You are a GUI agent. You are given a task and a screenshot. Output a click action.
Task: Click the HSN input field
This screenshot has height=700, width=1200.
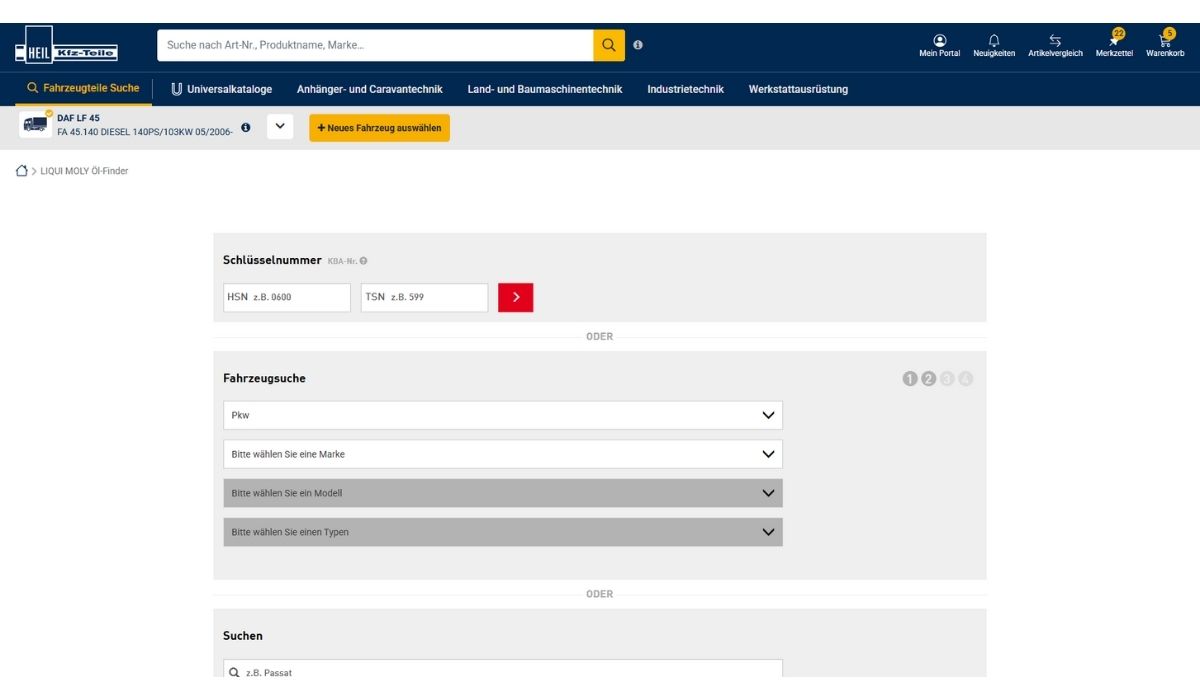point(287,297)
